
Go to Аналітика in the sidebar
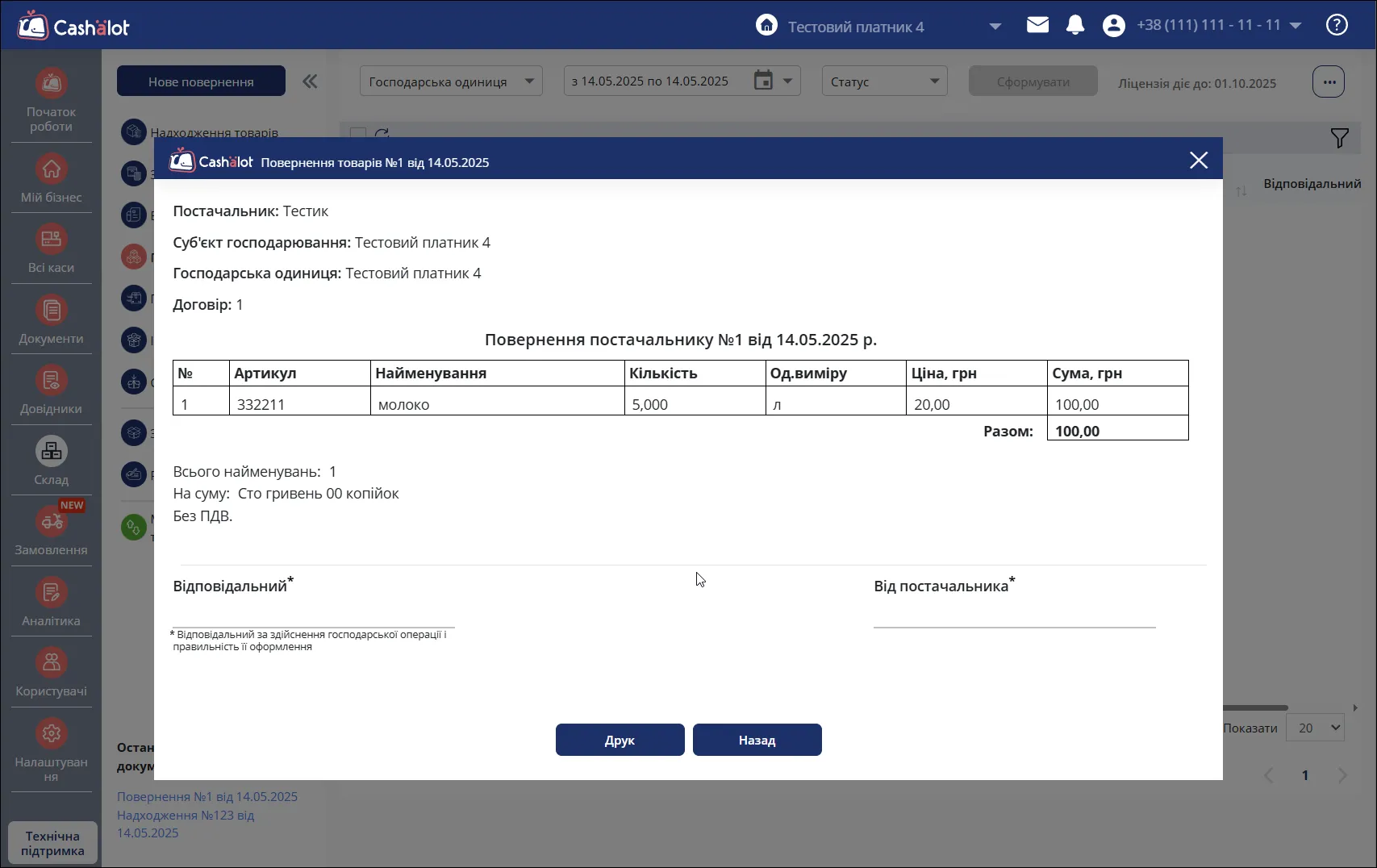pyautogui.click(x=52, y=602)
